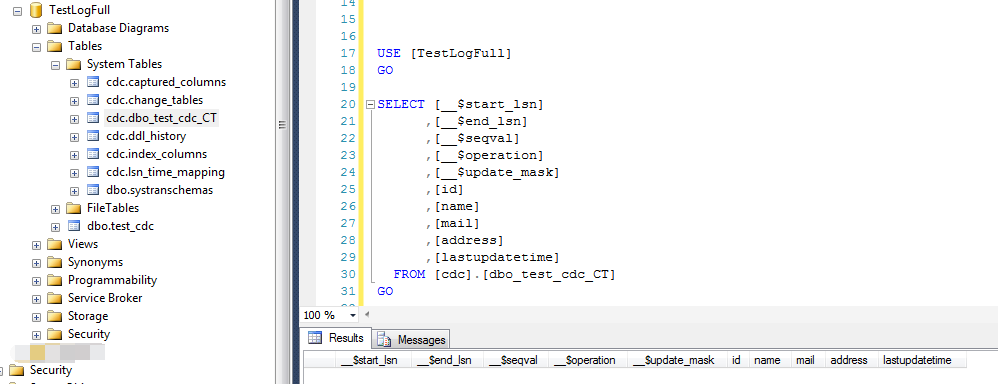Expand cdc.captured_columns table node
Screen dimensions: 998x384
tap(74, 83)
